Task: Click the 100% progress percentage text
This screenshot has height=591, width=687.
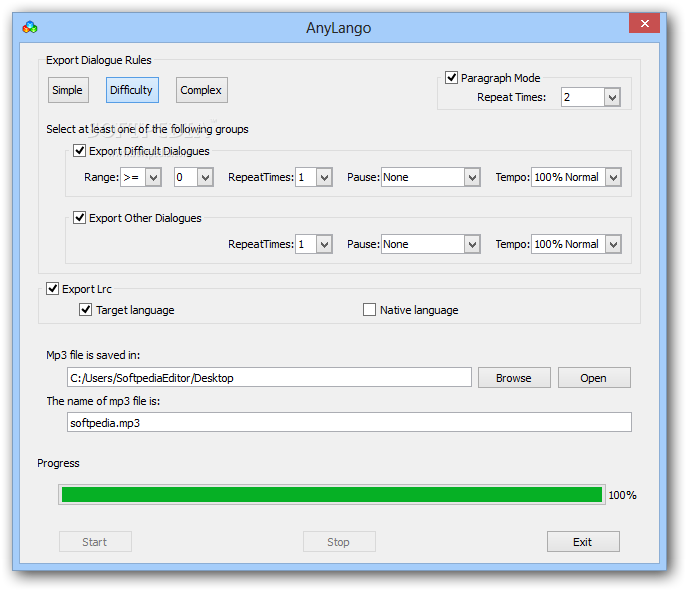Action: pos(622,495)
